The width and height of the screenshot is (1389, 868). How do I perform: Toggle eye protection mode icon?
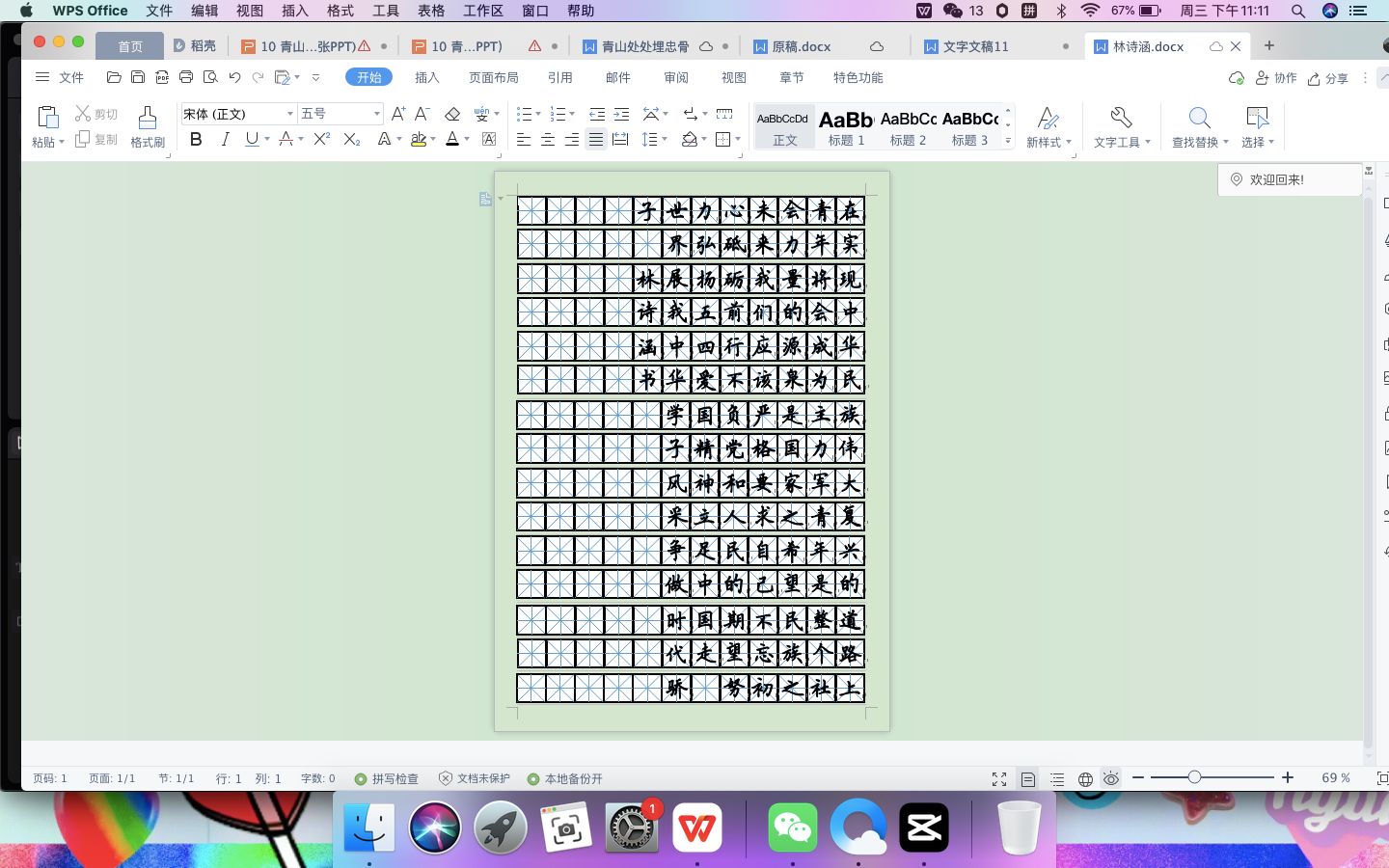click(x=1111, y=778)
